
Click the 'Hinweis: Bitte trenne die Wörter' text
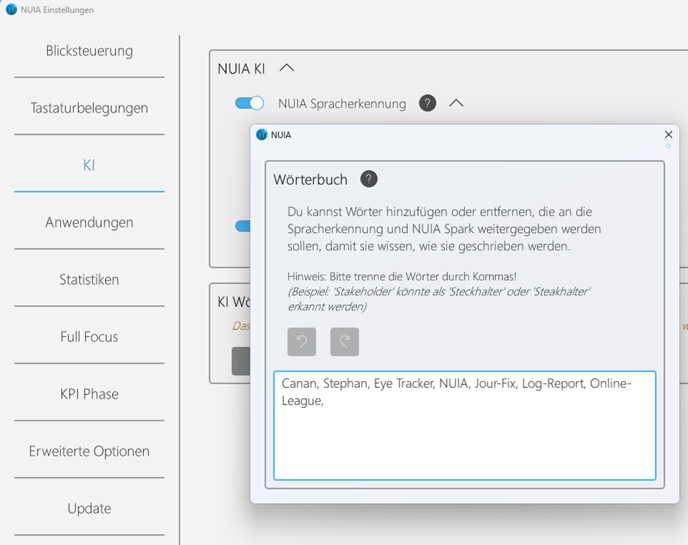tap(401, 276)
